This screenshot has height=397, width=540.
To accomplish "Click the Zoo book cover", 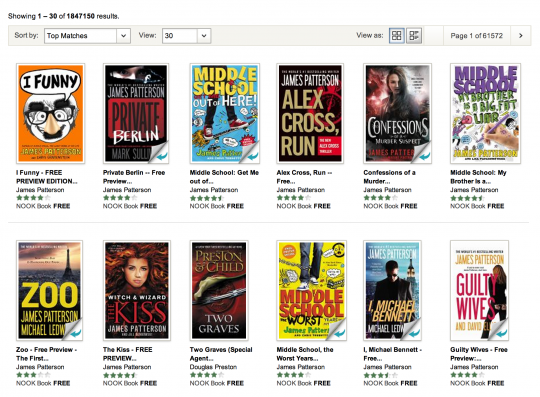I will [50, 290].
